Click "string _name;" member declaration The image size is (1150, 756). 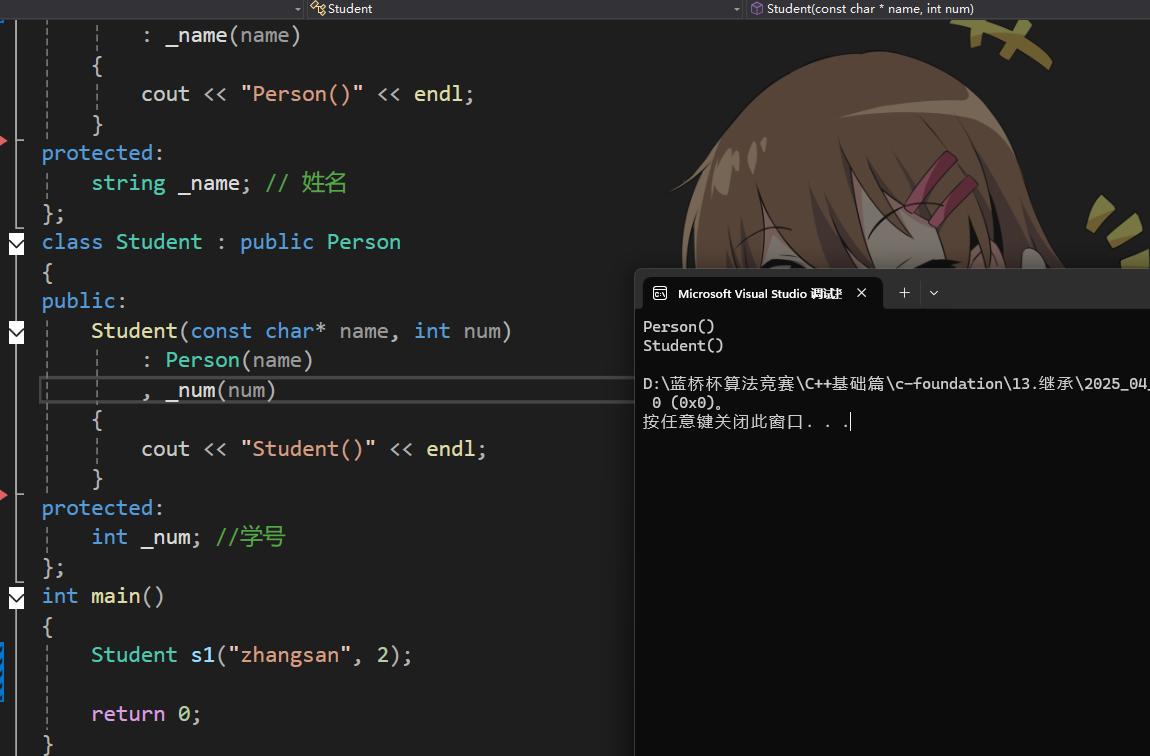coord(170,183)
